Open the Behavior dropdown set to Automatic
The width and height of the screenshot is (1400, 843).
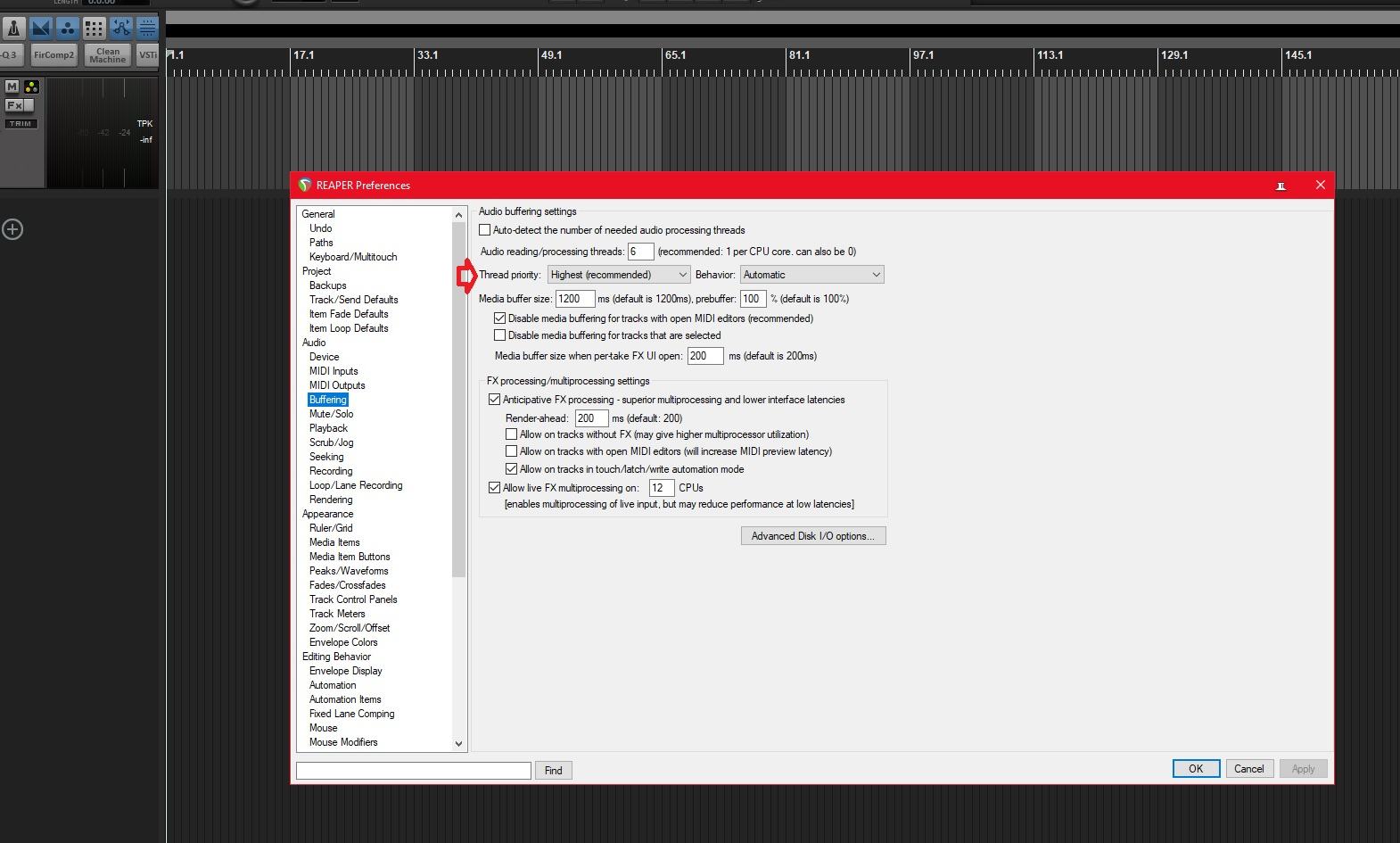[x=811, y=275]
